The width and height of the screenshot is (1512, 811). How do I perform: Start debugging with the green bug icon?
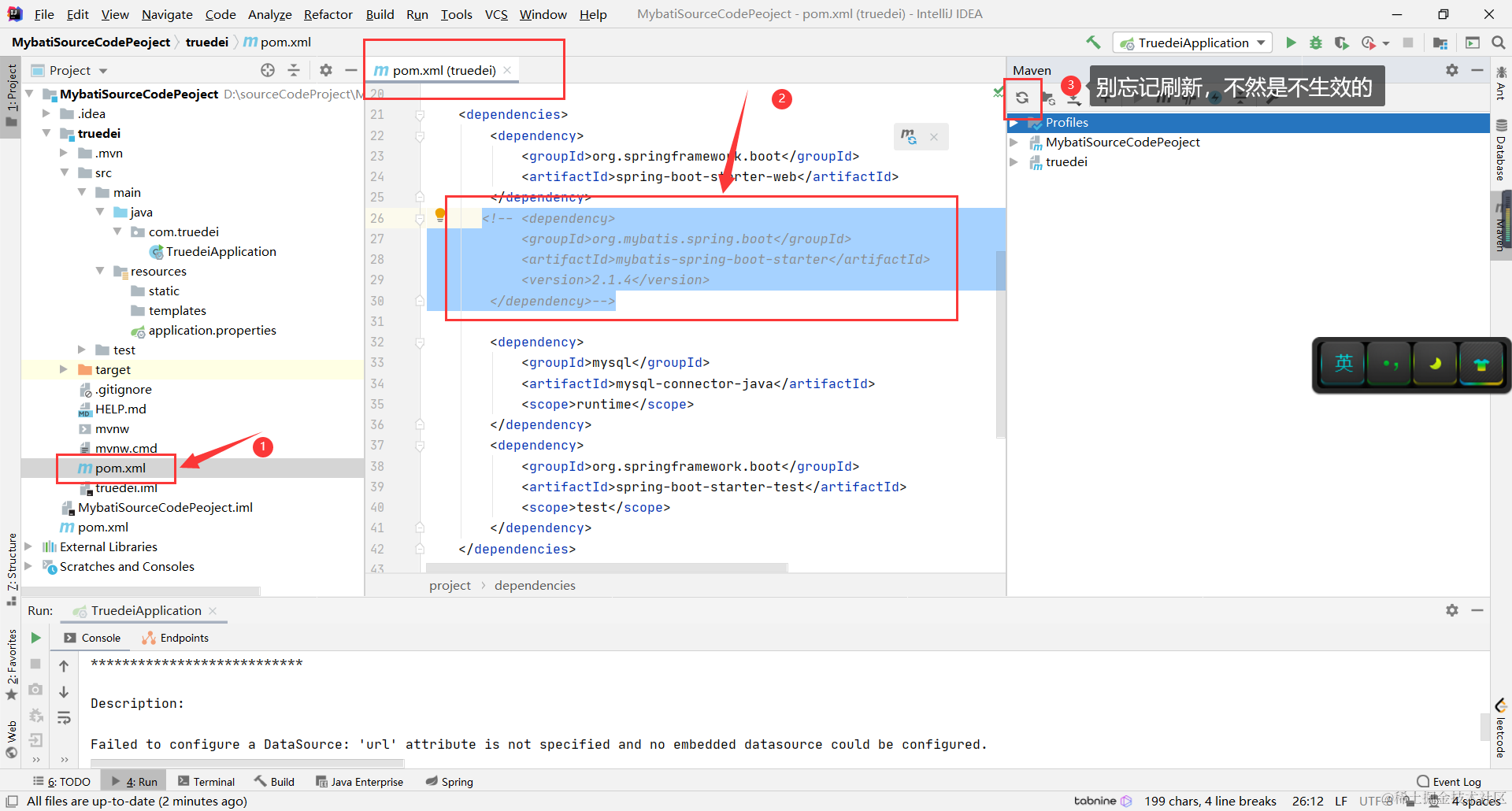(x=1315, y=43)
